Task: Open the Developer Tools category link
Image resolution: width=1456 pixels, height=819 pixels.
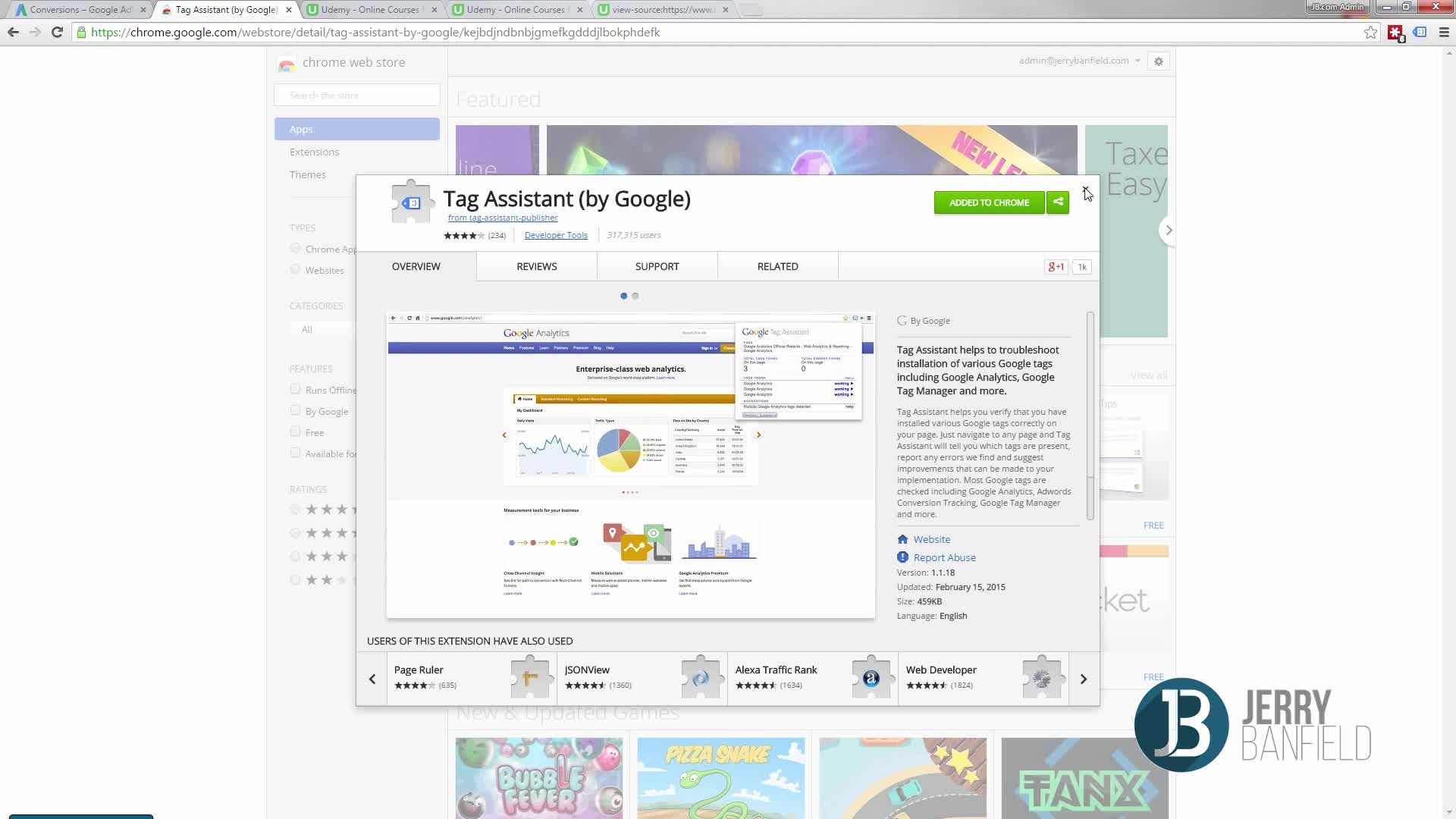Action: 556,235
